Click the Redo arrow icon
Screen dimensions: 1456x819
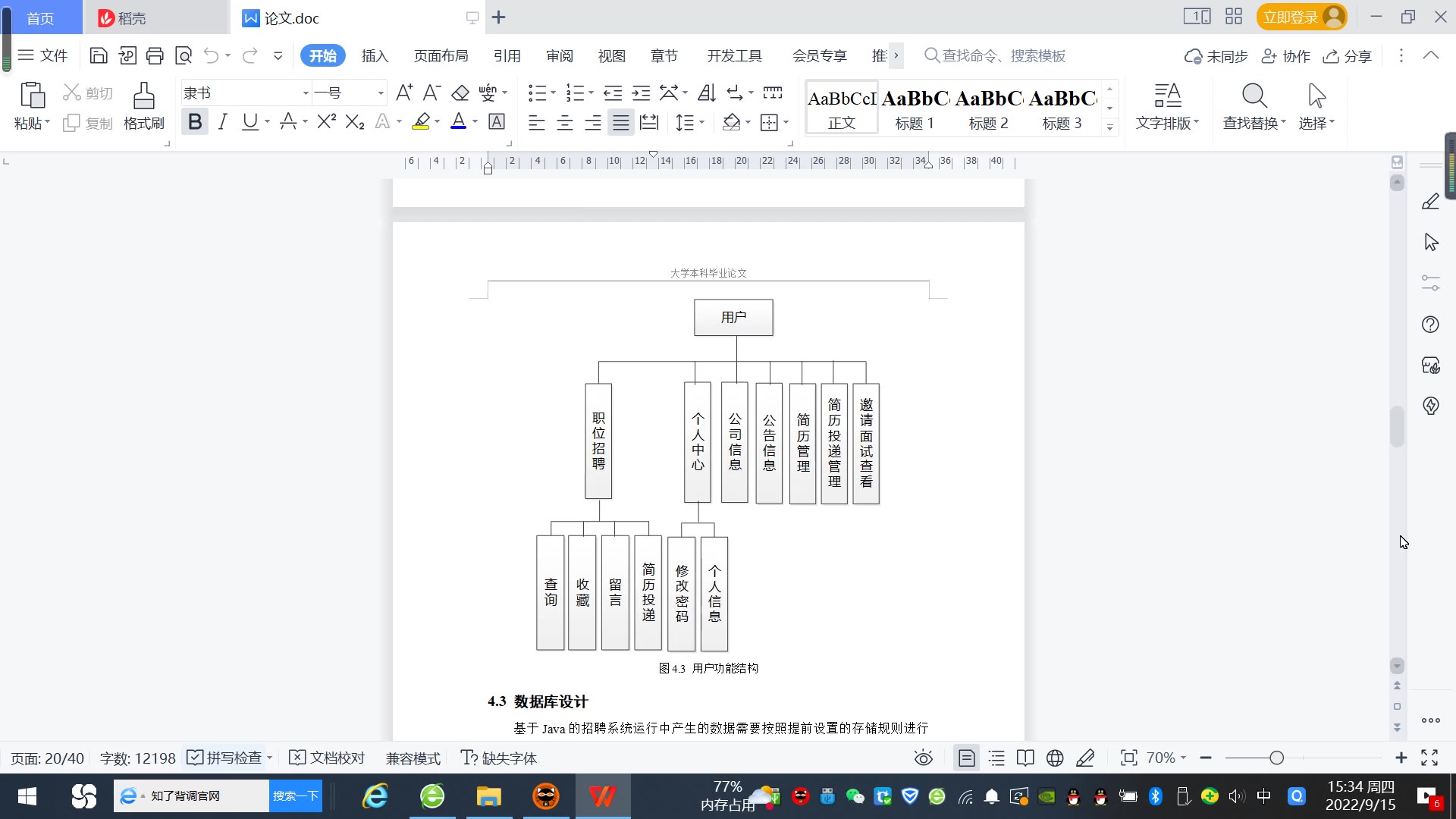[249, 55]
